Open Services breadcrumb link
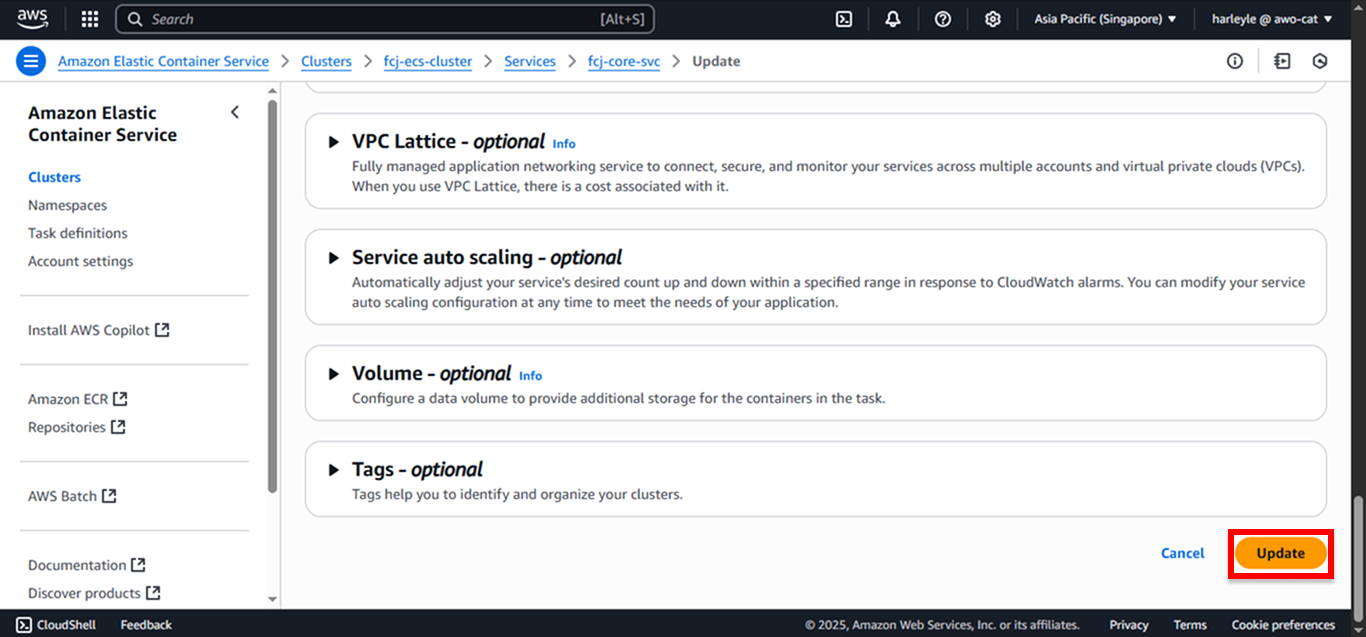Viewport: 1366px width, 637px height. tap(530, 61)
